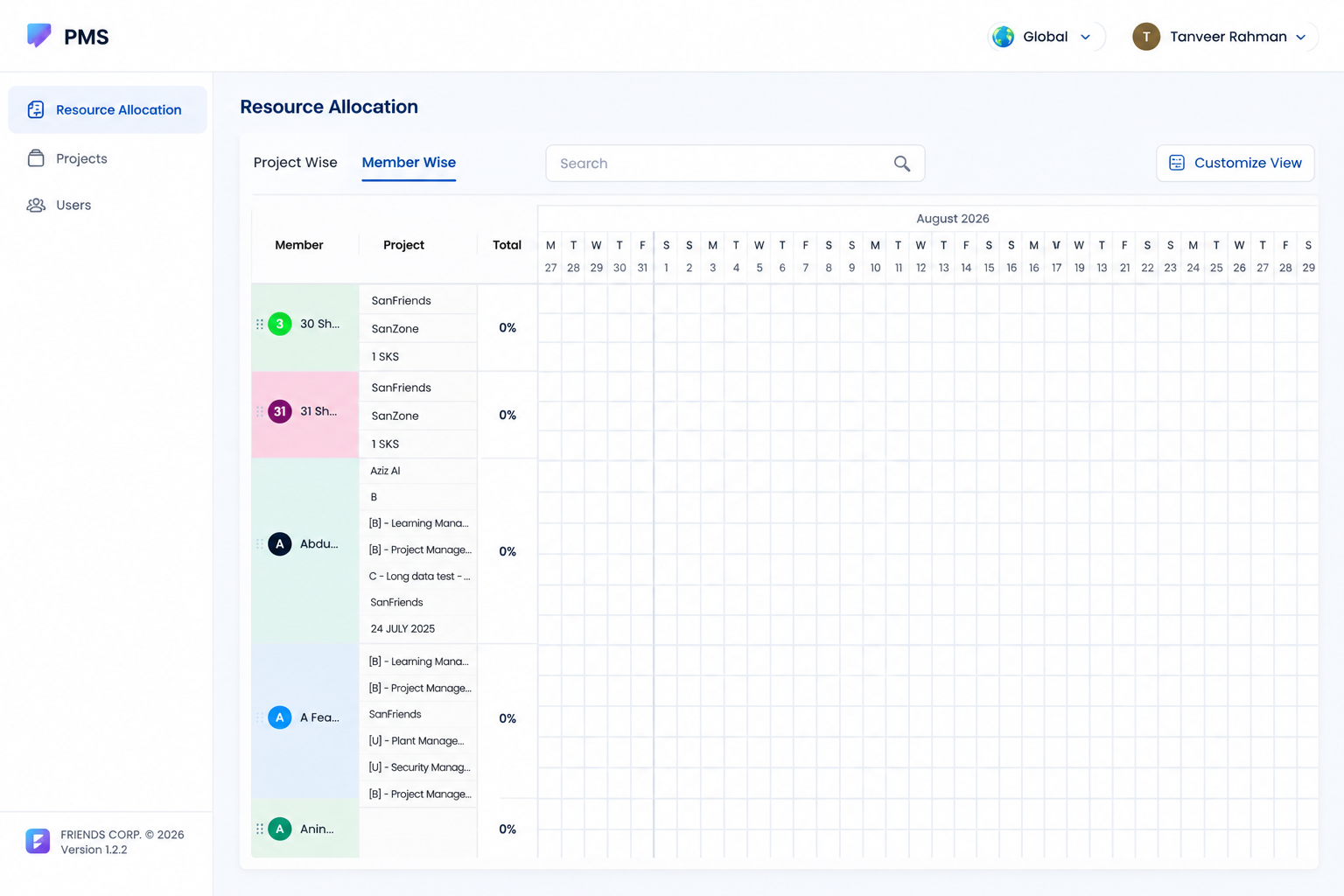Click the August 2026 month label
This screenshot has height=896, width=1344.
coord(952,219)
